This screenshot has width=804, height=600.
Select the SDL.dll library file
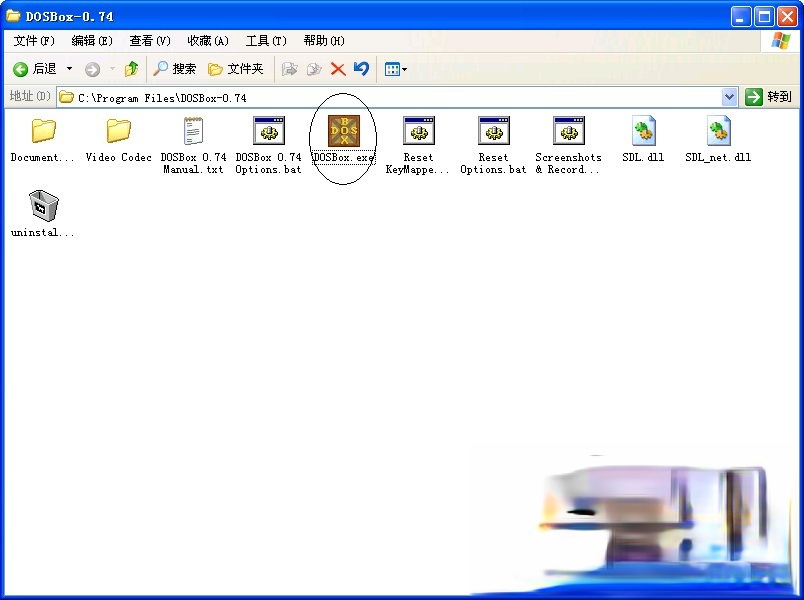(642, 132)
